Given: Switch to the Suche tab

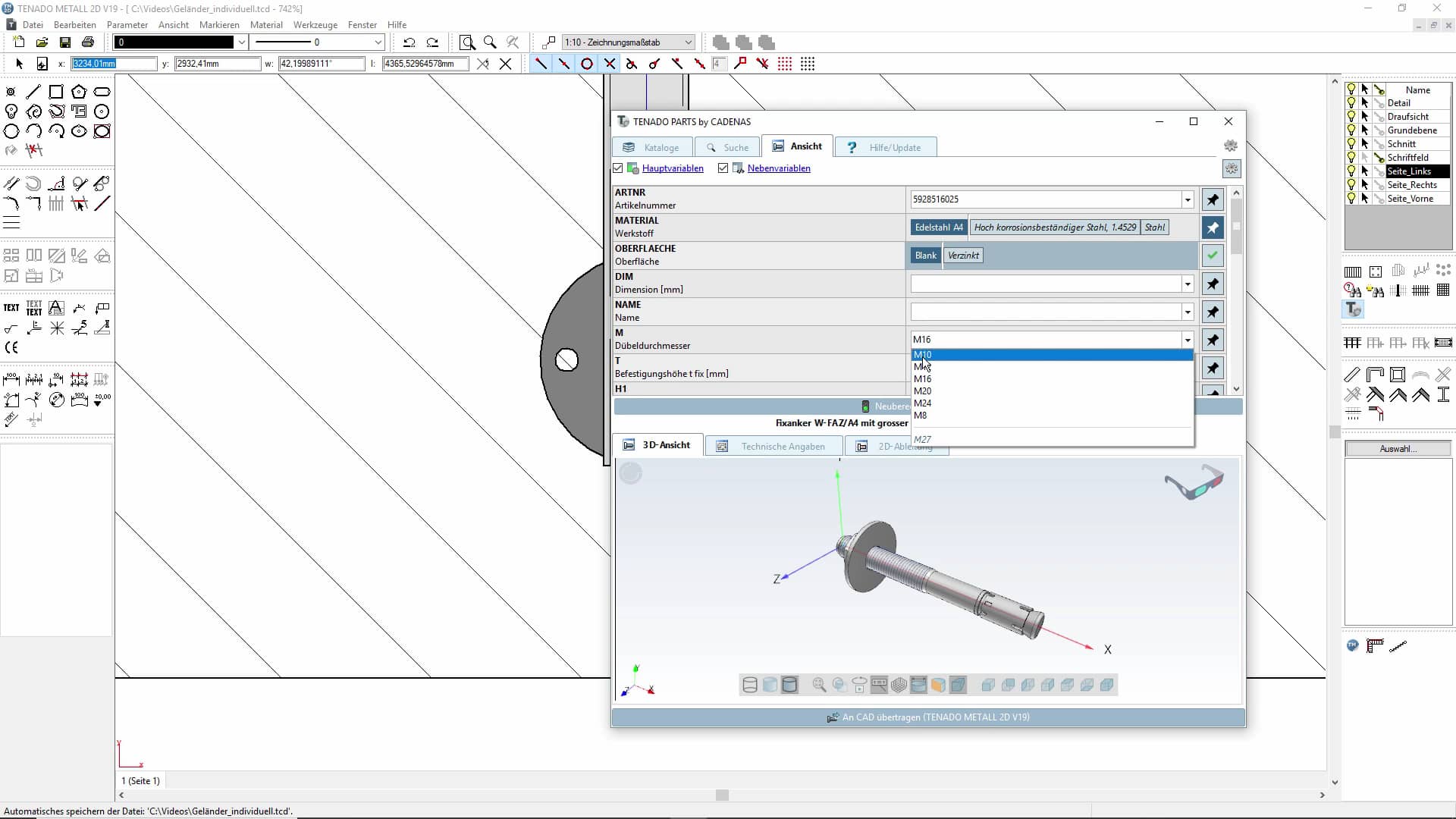Looking at the screenshot, I should pyautogui.click(x=727, y=147).
